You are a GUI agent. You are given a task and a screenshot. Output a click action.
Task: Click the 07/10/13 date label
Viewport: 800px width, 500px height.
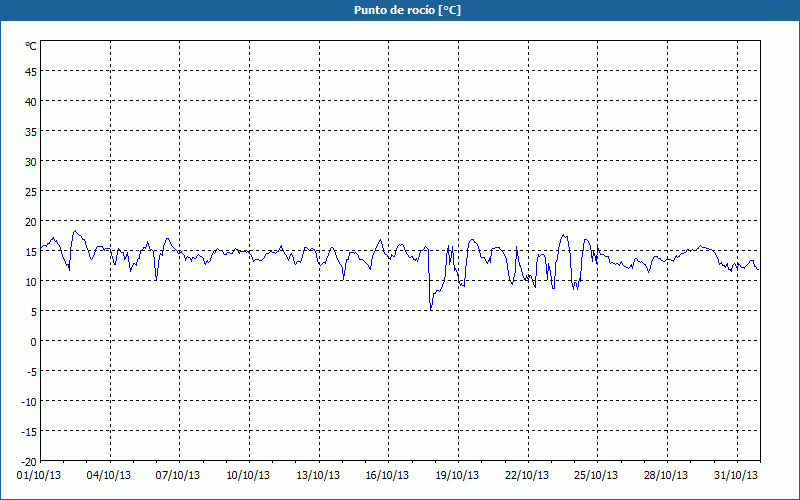pos(178,476)
